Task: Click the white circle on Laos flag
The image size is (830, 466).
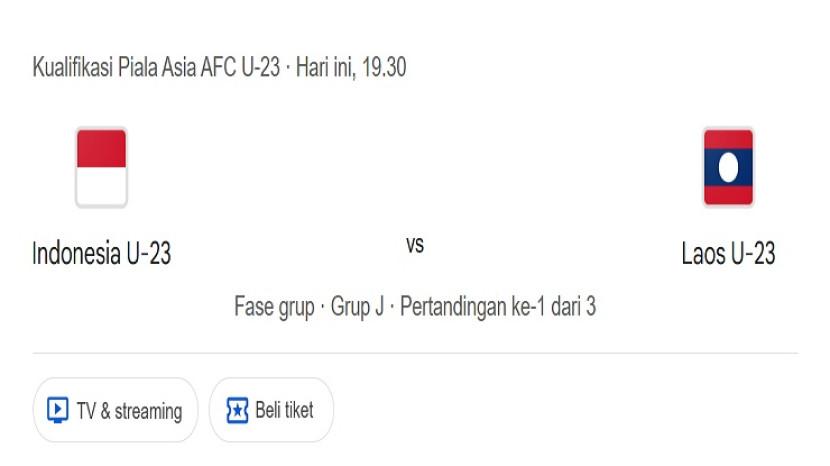Action: [x=728, y=167]
